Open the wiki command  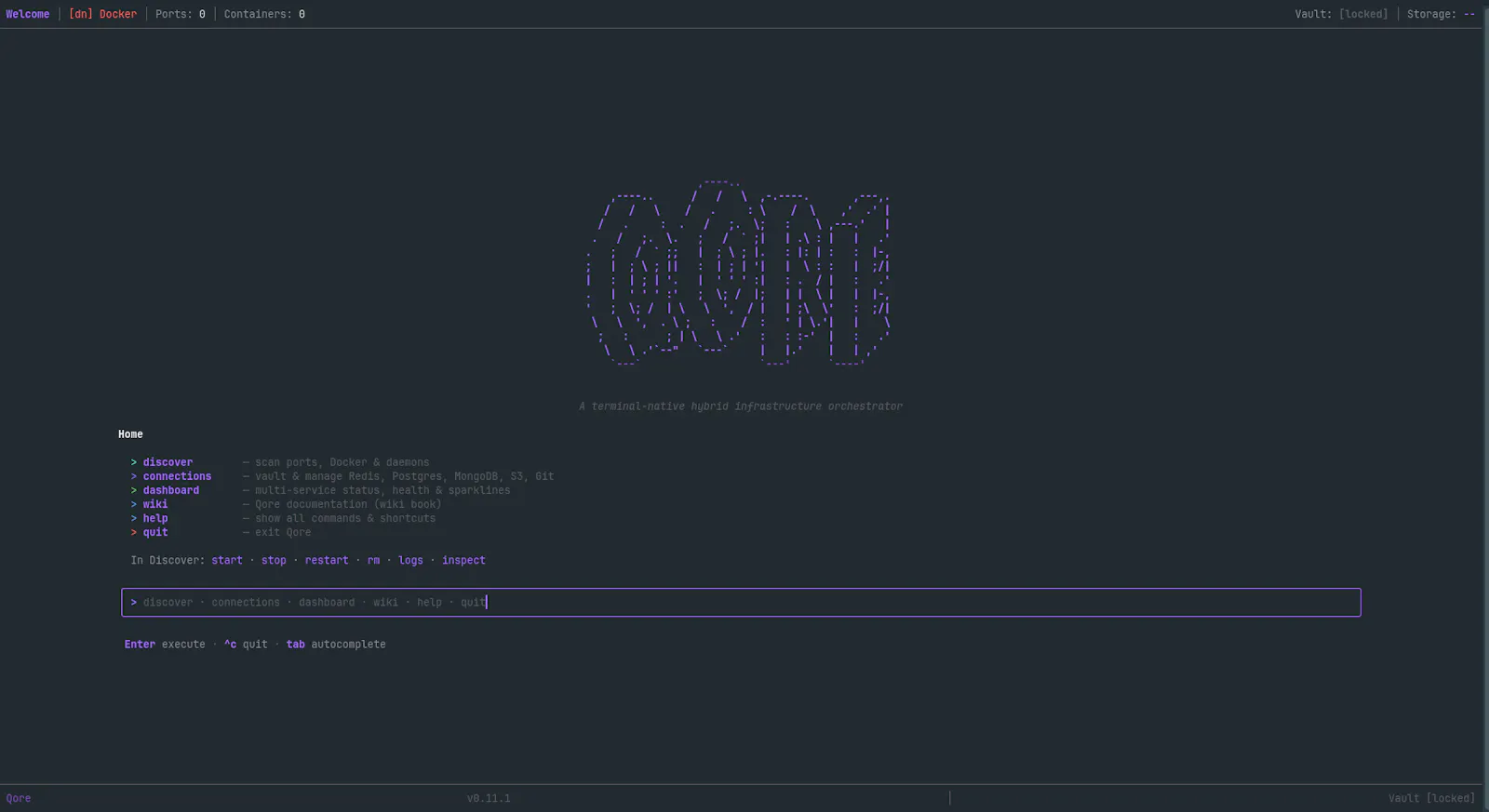[155, 504]
